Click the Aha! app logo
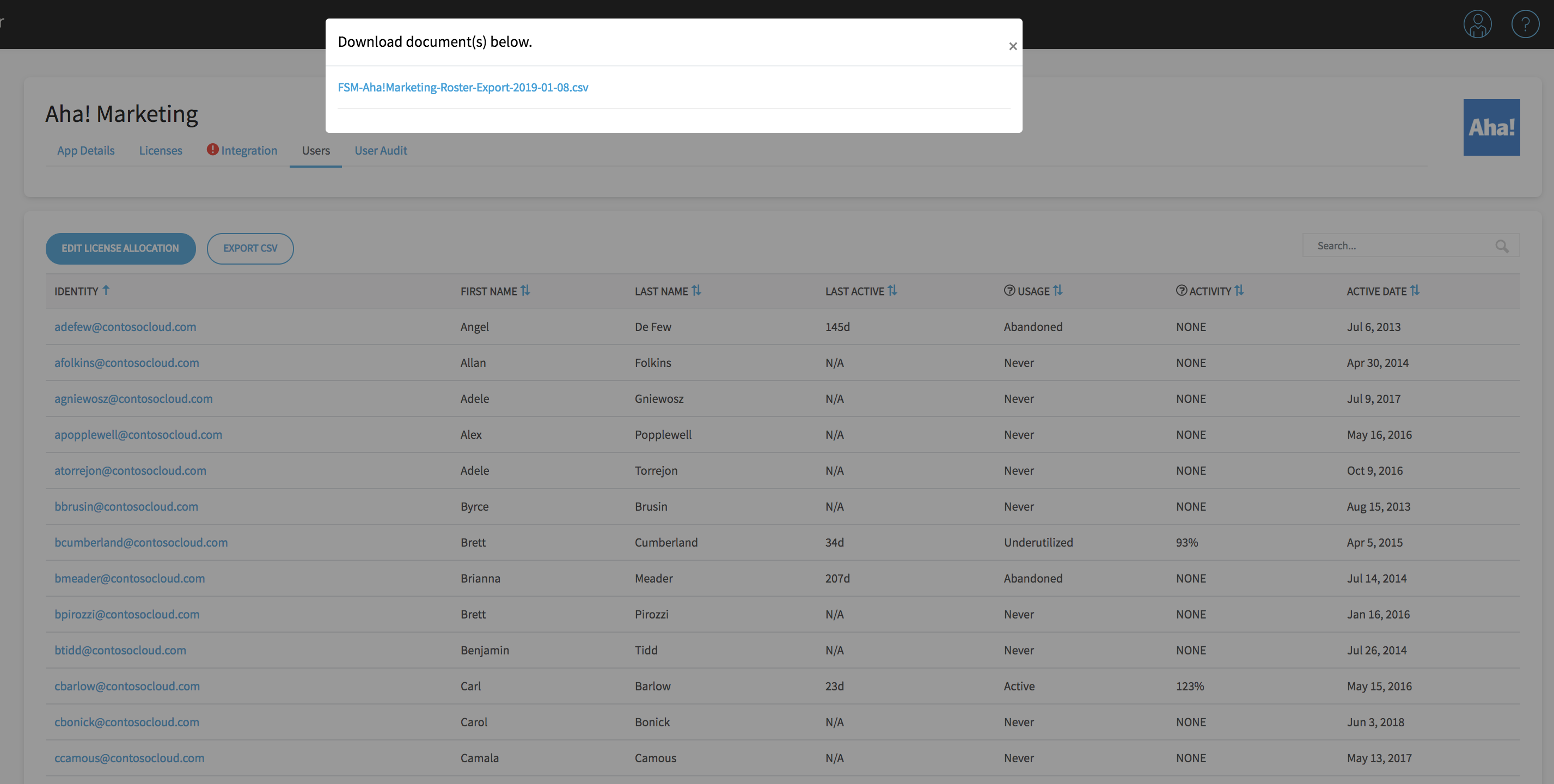Screen dimensions: 1554x784 1491,127
